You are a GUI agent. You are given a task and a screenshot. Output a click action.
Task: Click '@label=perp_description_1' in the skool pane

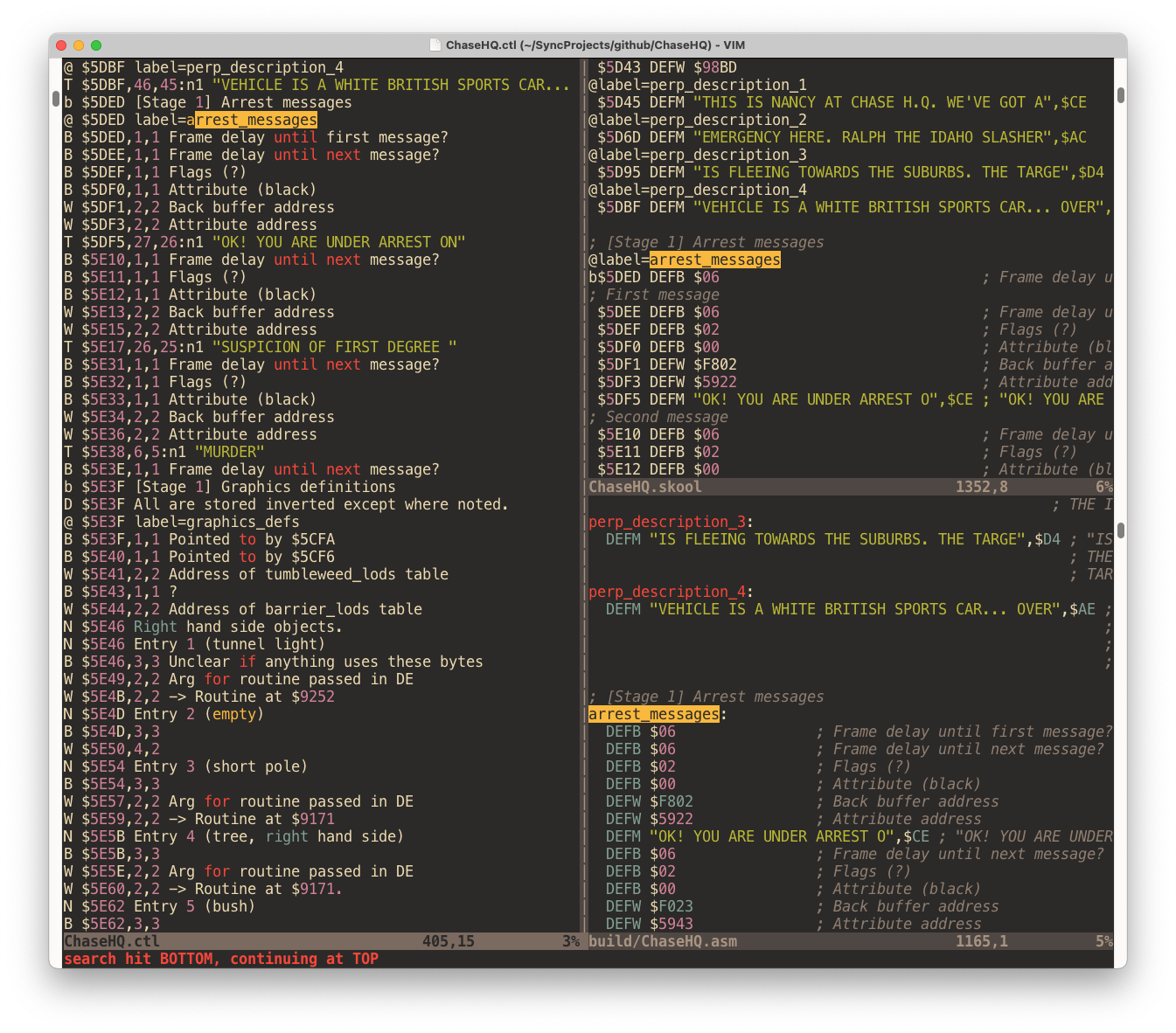point(698,85)
